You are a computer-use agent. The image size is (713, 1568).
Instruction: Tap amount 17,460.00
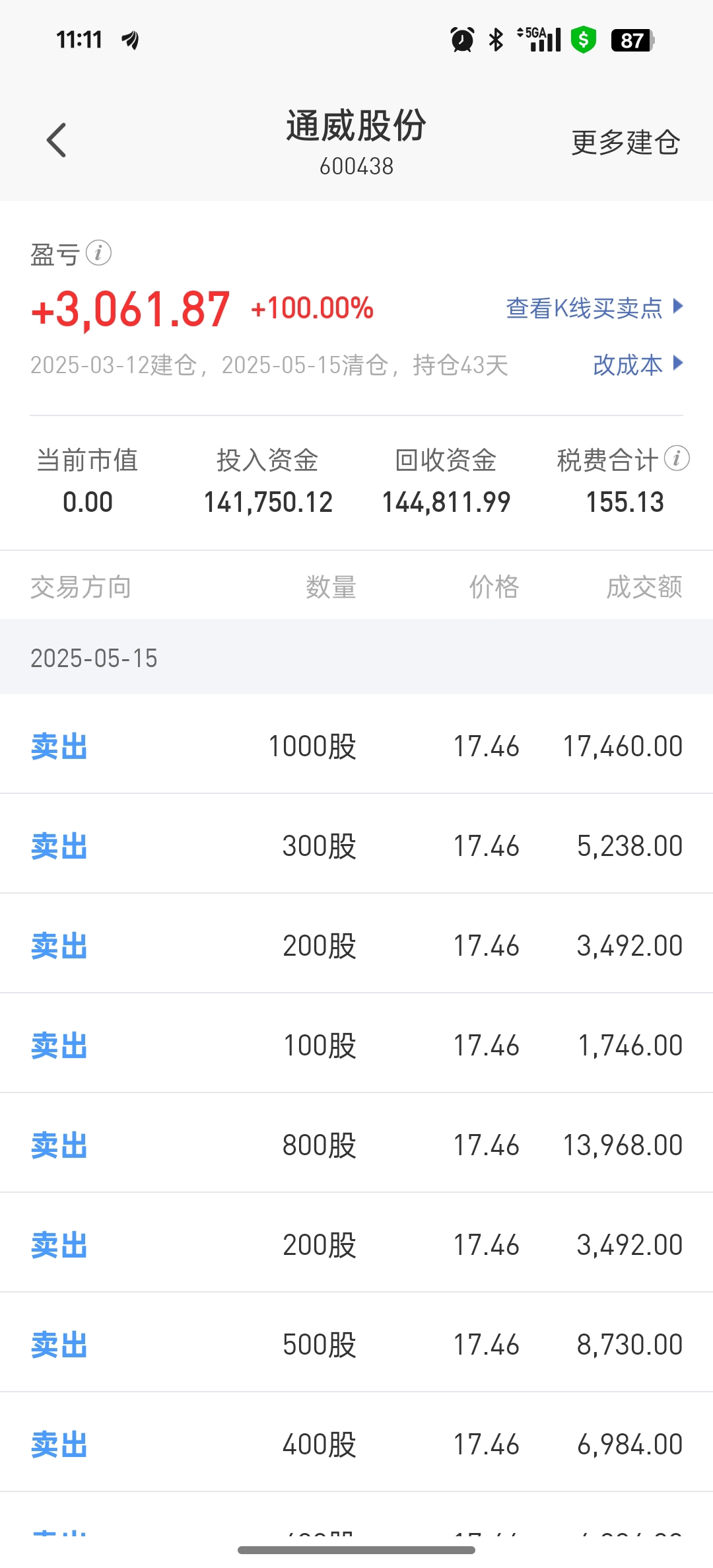(x=623, y=746)
